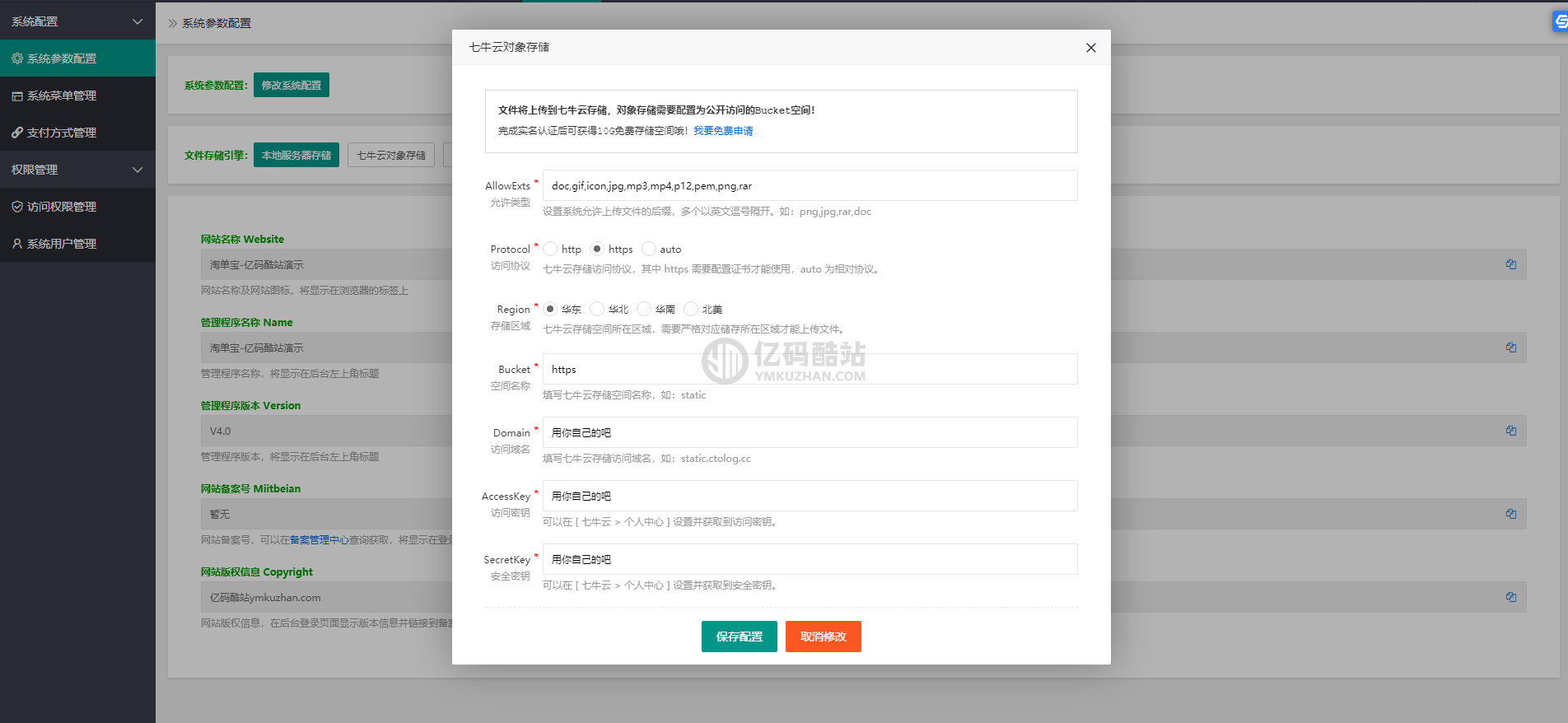The width and height of the screenshot is (1568, 723).
Task: Click copy icon in the Miitbeian field row
Action: tap(1511, 514)
